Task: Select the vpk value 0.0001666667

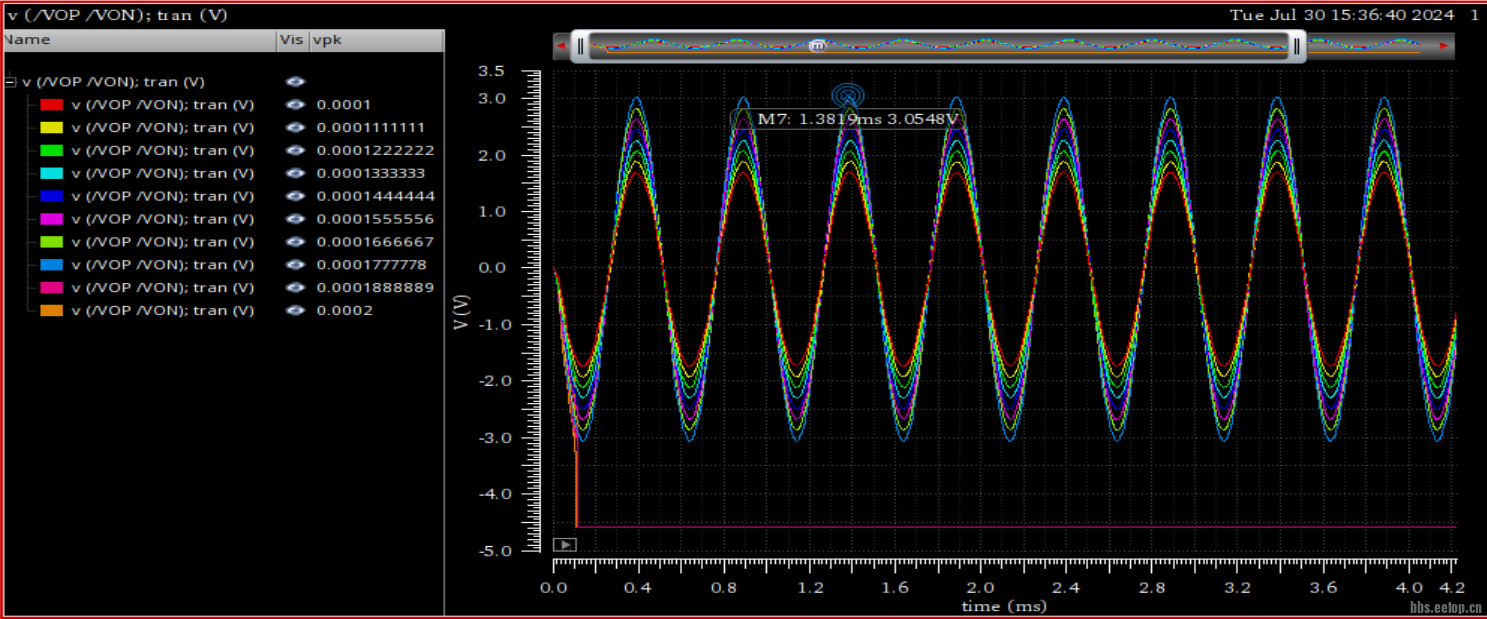Action: tap(375, 242)
